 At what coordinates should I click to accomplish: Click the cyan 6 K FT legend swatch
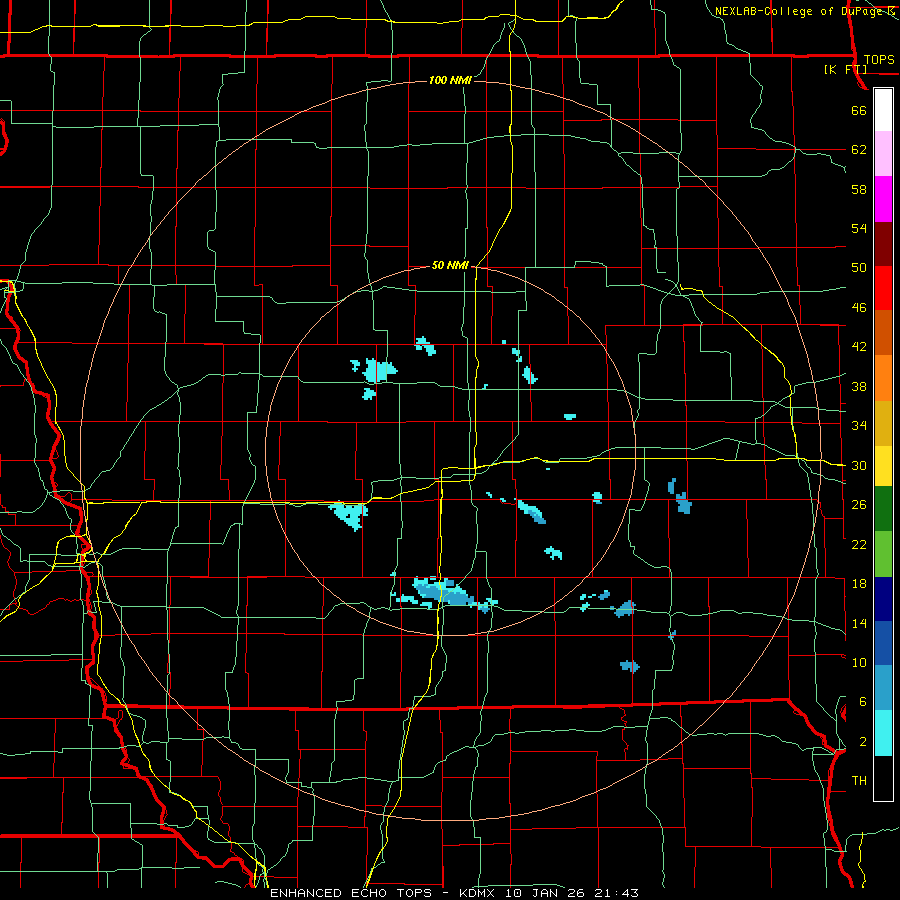click(883, 733)
